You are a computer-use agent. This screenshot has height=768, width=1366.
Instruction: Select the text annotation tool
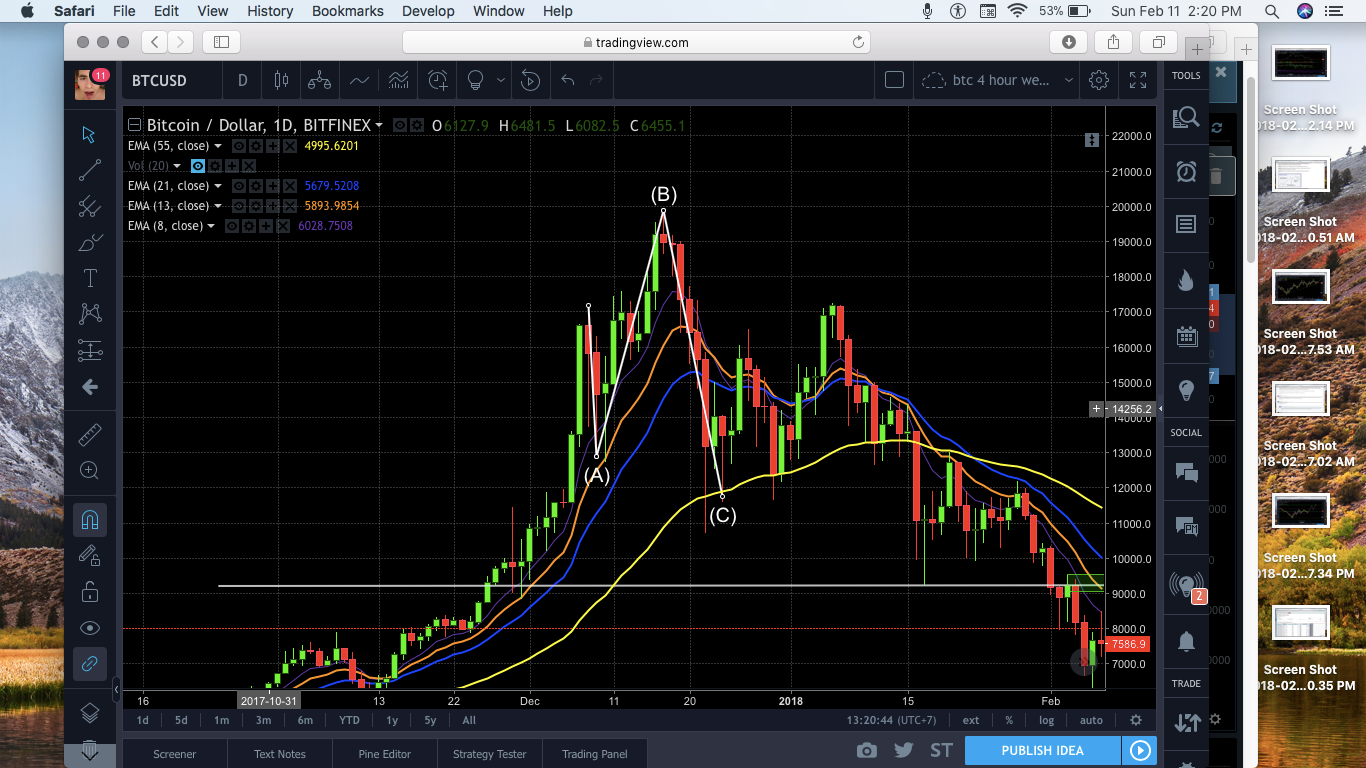pos(89,278)
